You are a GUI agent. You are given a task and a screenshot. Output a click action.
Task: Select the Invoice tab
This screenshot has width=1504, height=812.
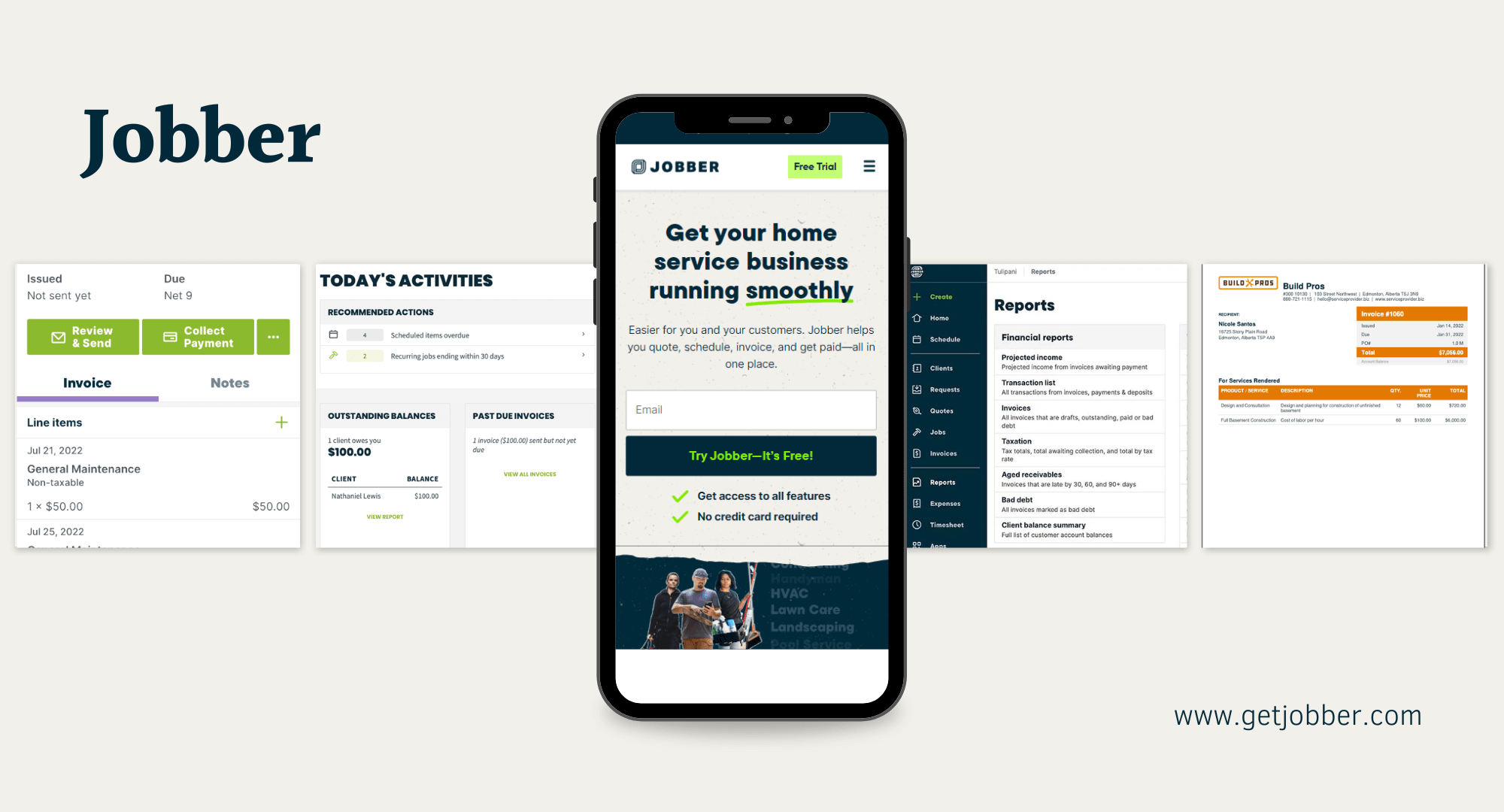(88, 381)
